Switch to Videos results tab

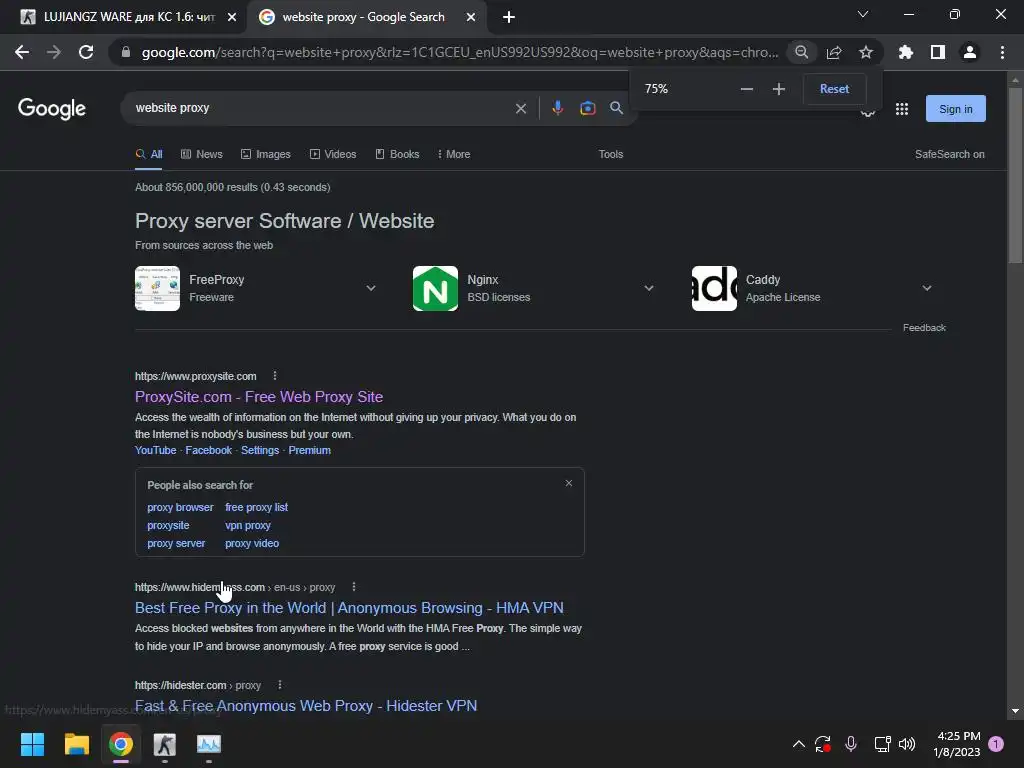pos(333,154)
